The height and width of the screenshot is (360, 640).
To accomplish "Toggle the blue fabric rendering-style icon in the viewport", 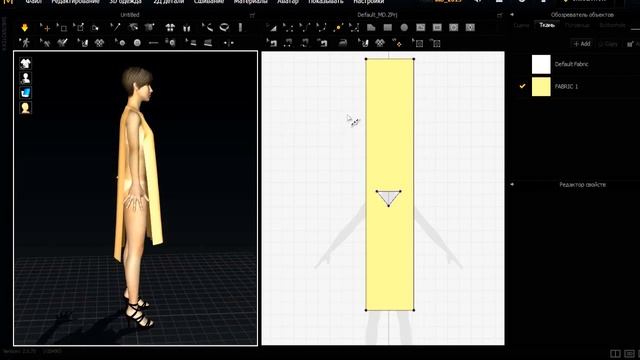I will click(25, 93).
